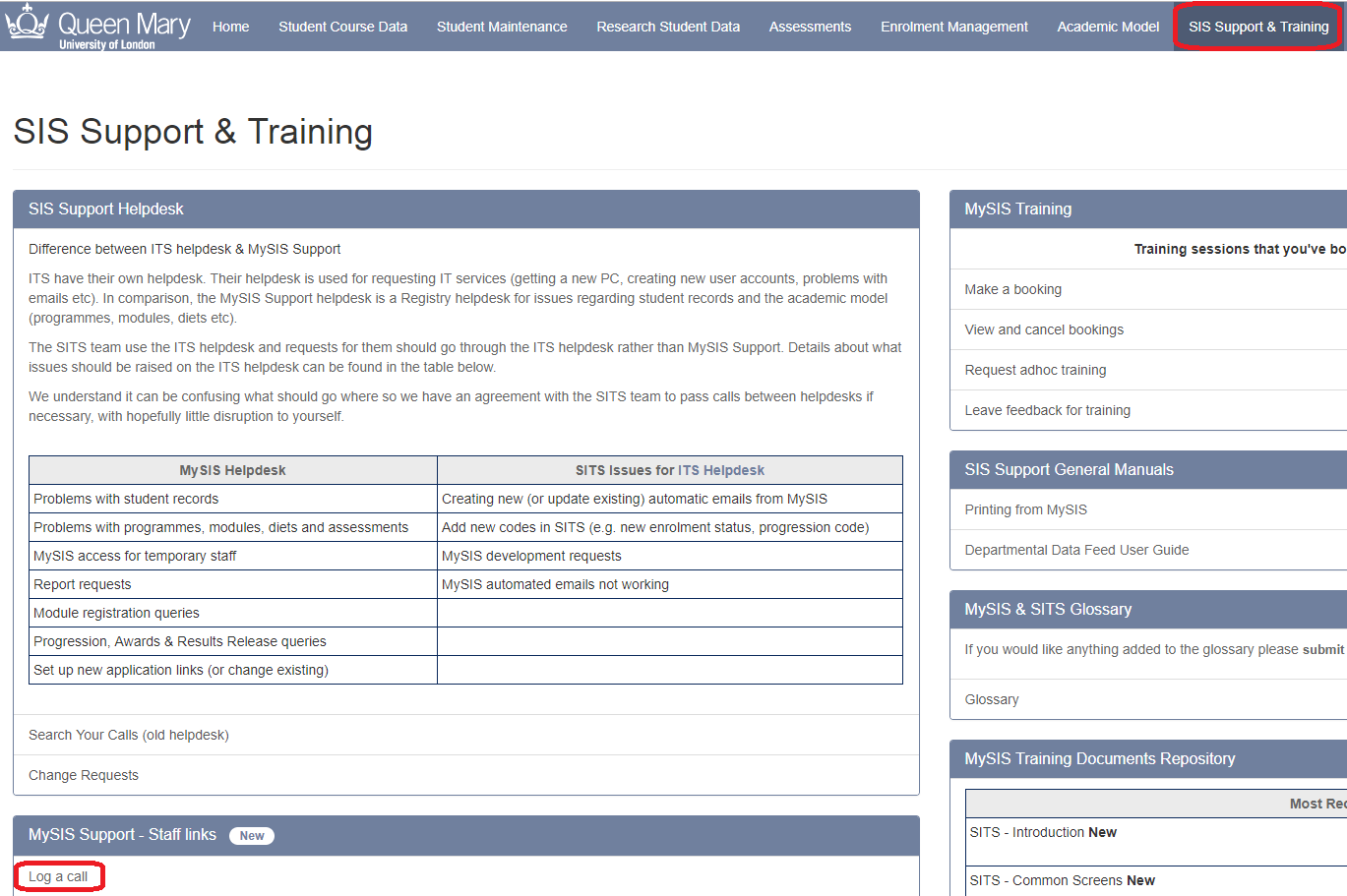Screen dimensions: 1347x896
Task: Open Research Student Data menu
Action: click(668, 27)
